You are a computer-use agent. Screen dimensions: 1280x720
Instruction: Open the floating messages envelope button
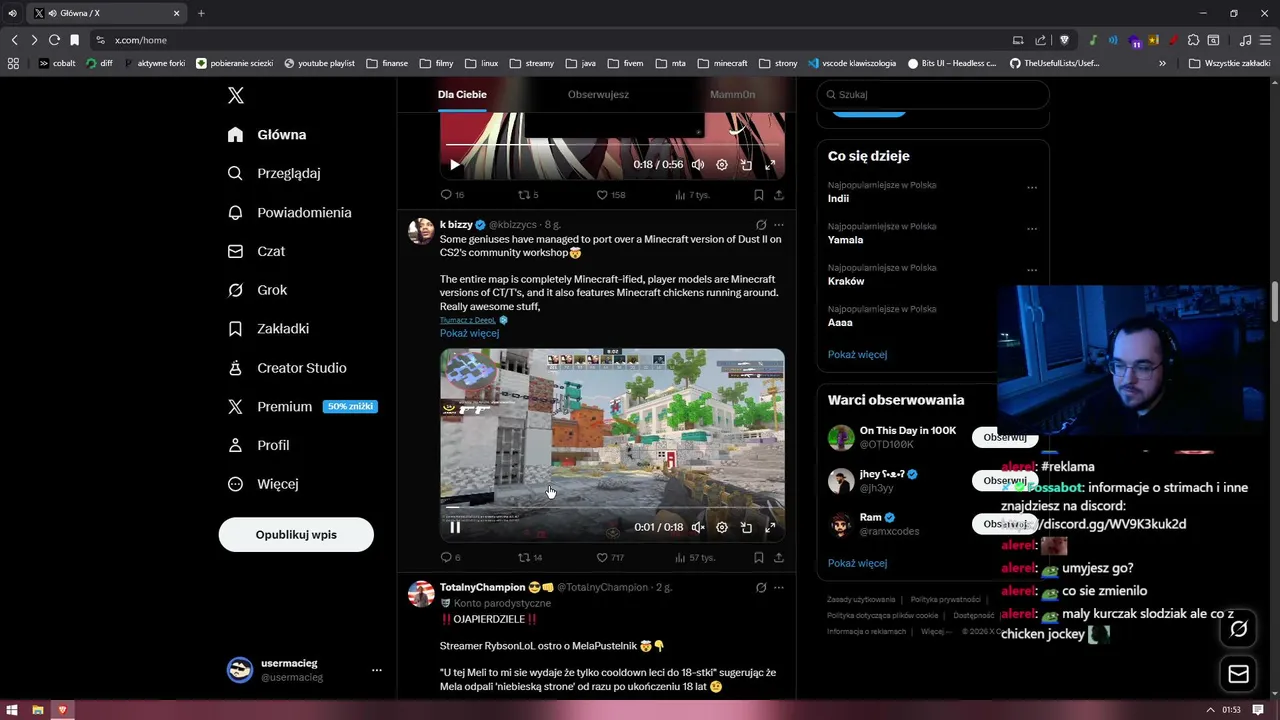pos(1238,674)
